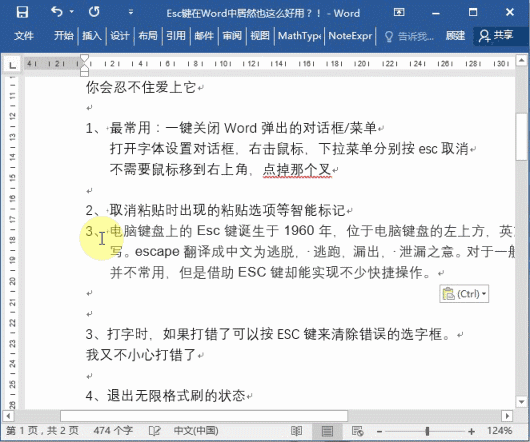Minimize the Word window
The width and height of the screenshot is (530, 442).
tap(436, 13)
